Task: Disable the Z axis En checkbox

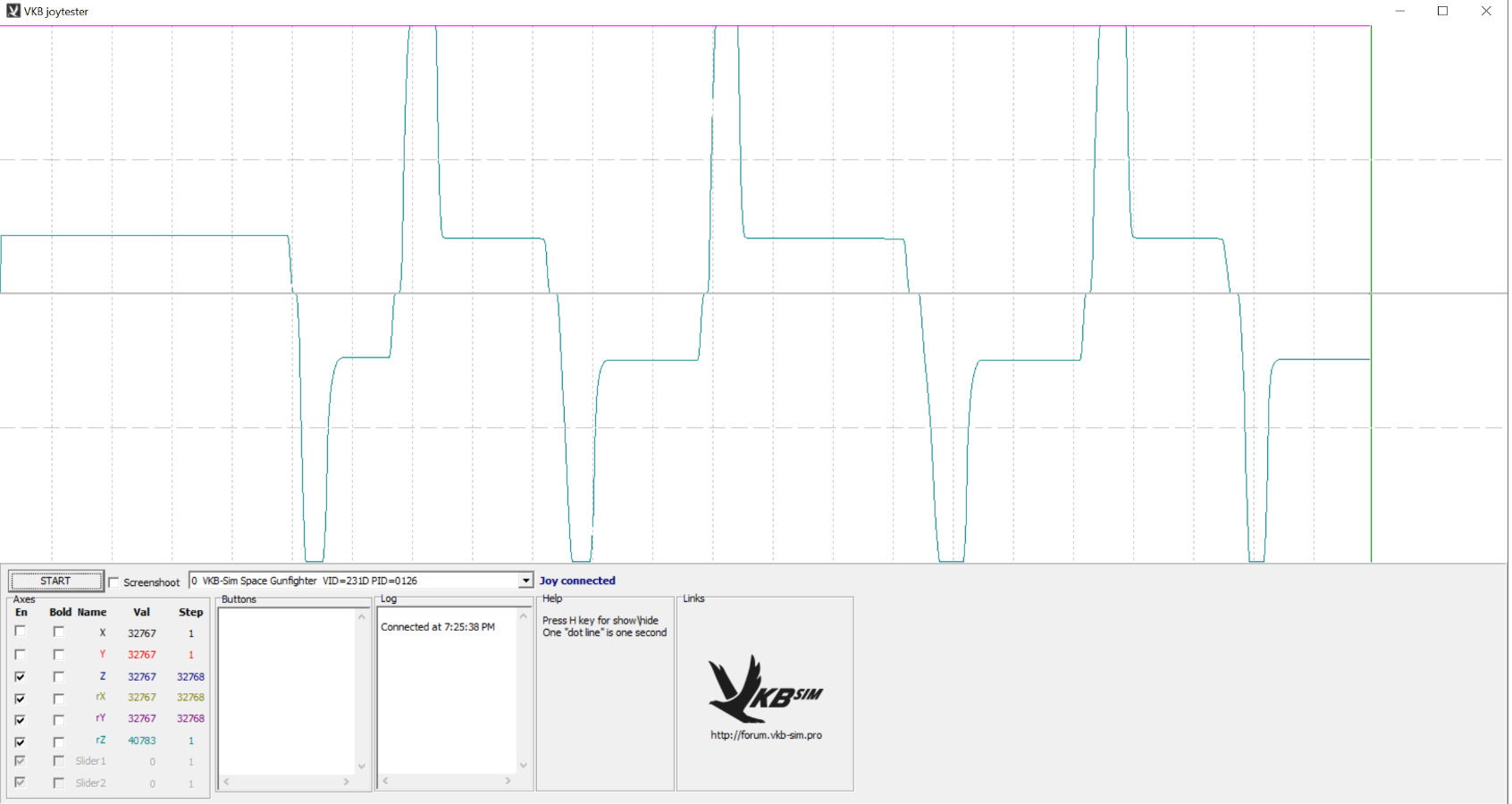Action: [x=20, y=676]
